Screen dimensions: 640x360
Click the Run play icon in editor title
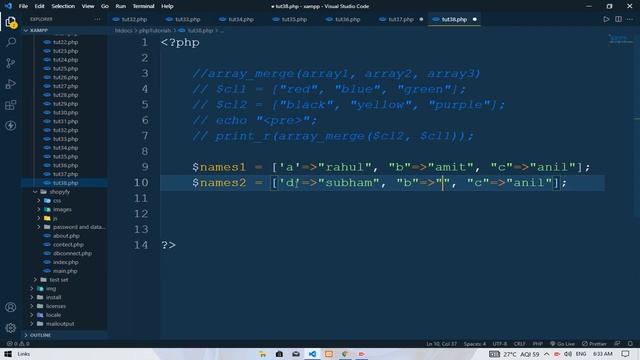[606, 19]
